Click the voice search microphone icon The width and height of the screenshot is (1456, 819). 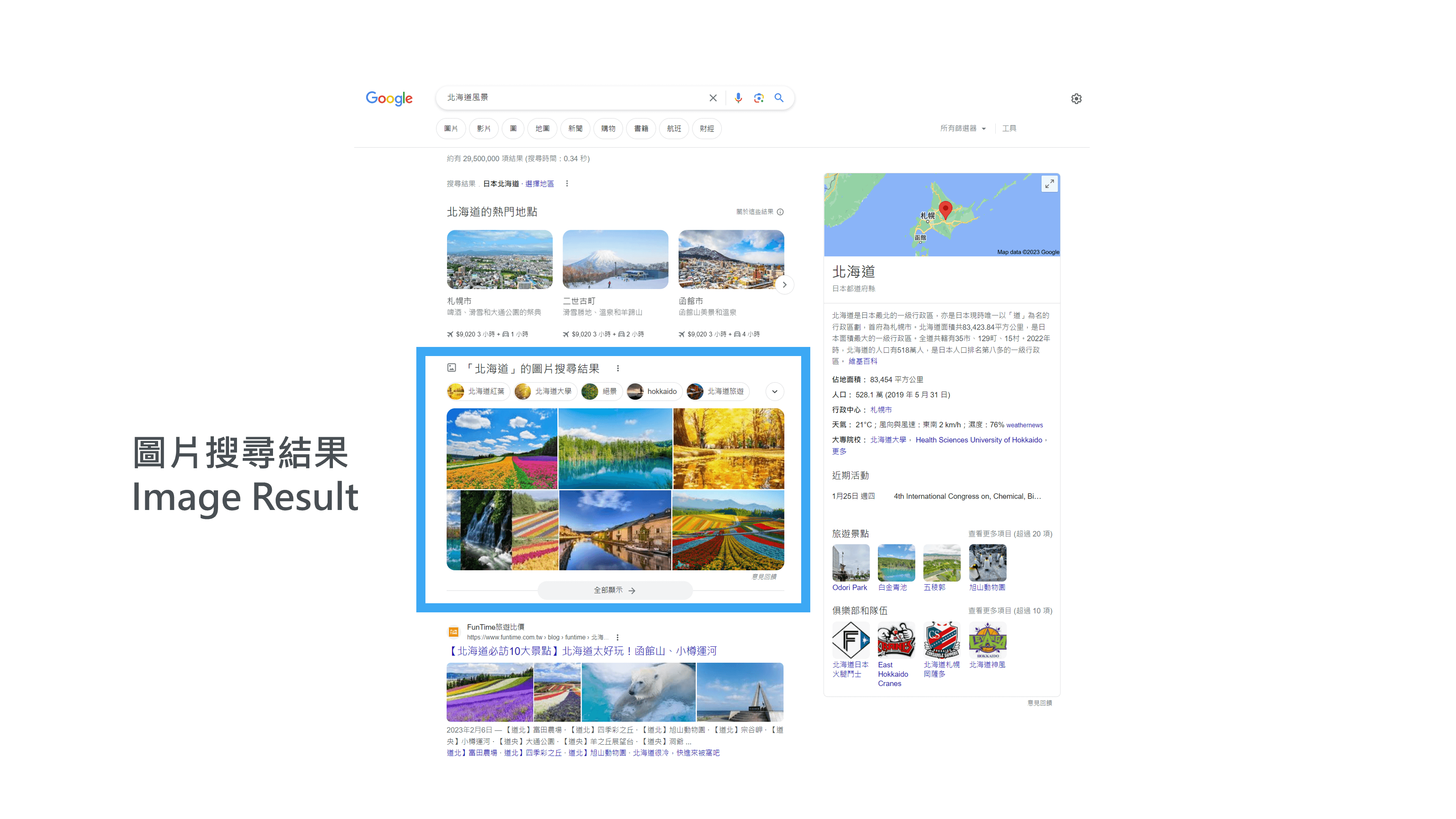738,98
